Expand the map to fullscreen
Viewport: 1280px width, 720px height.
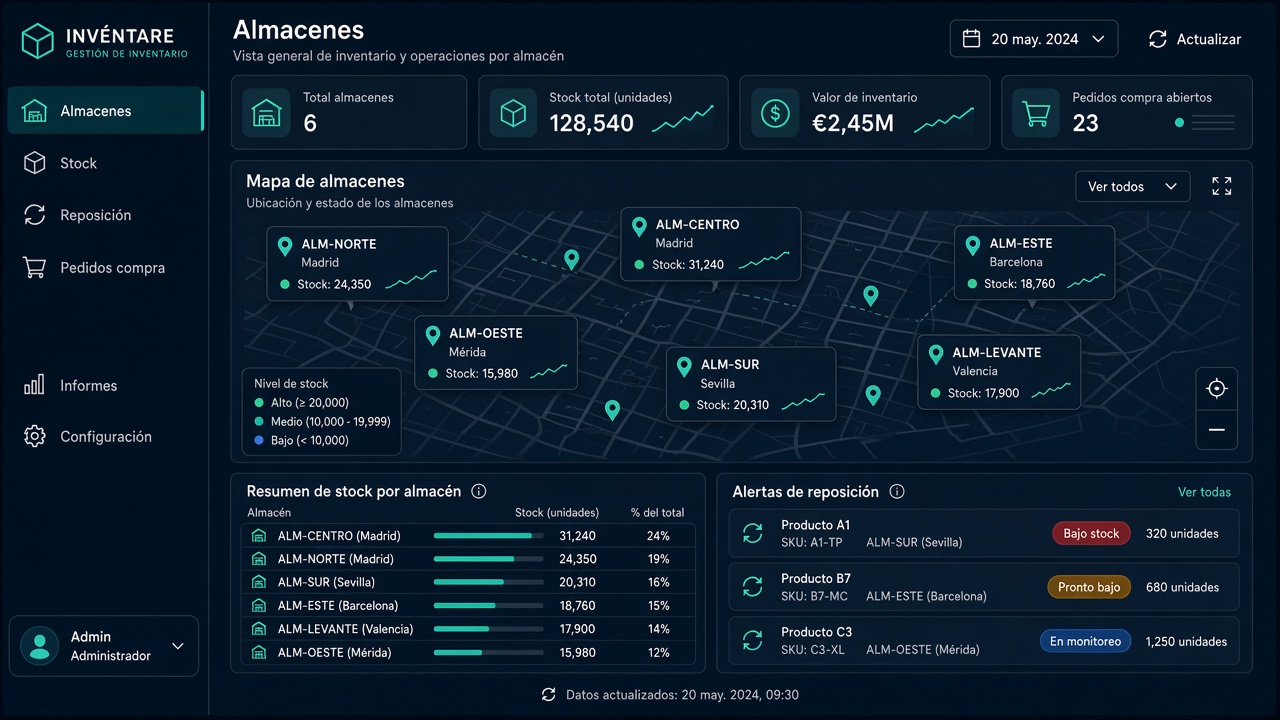(1222, 186)
